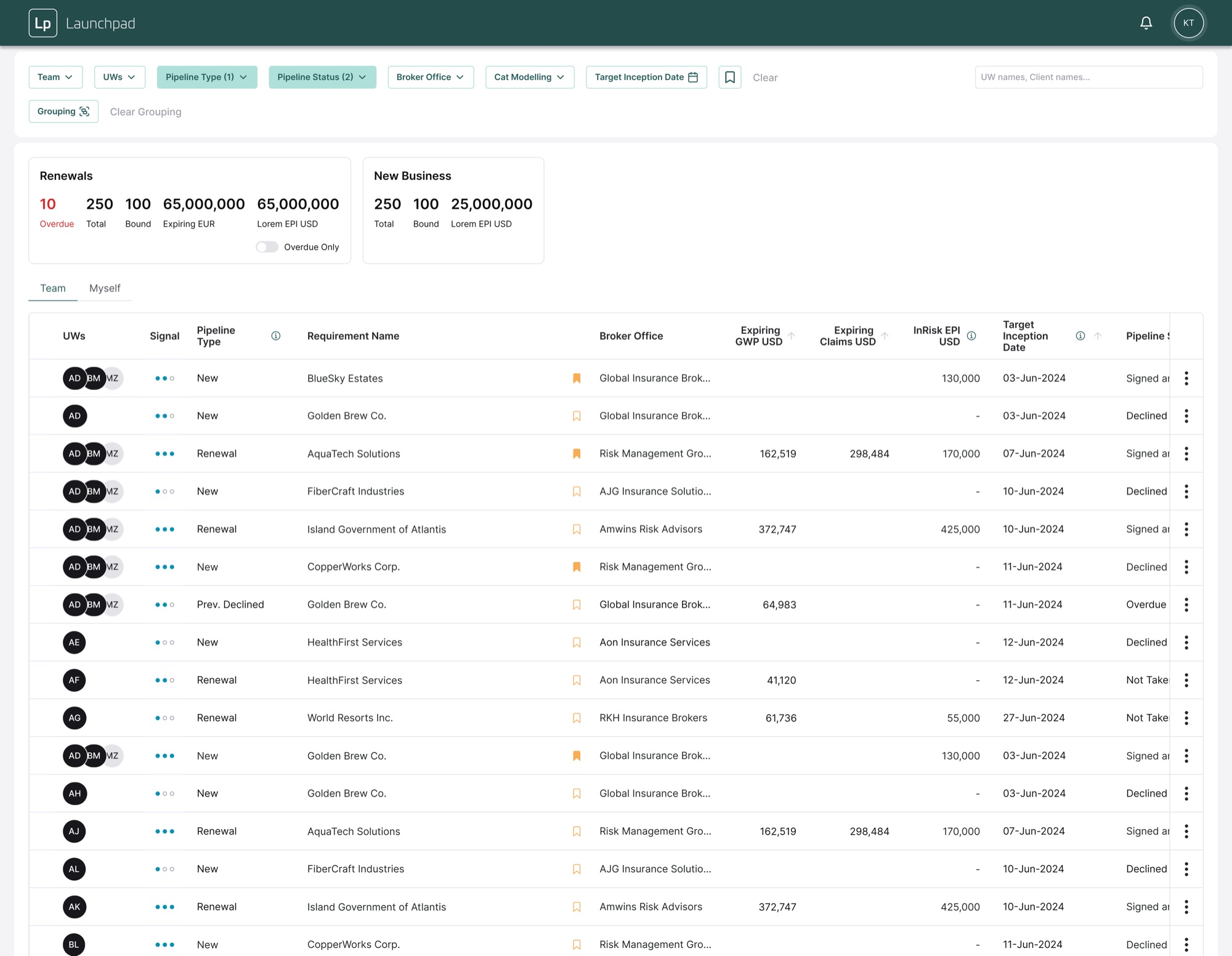Click the Requirement Name column header

tap(353, 336)
